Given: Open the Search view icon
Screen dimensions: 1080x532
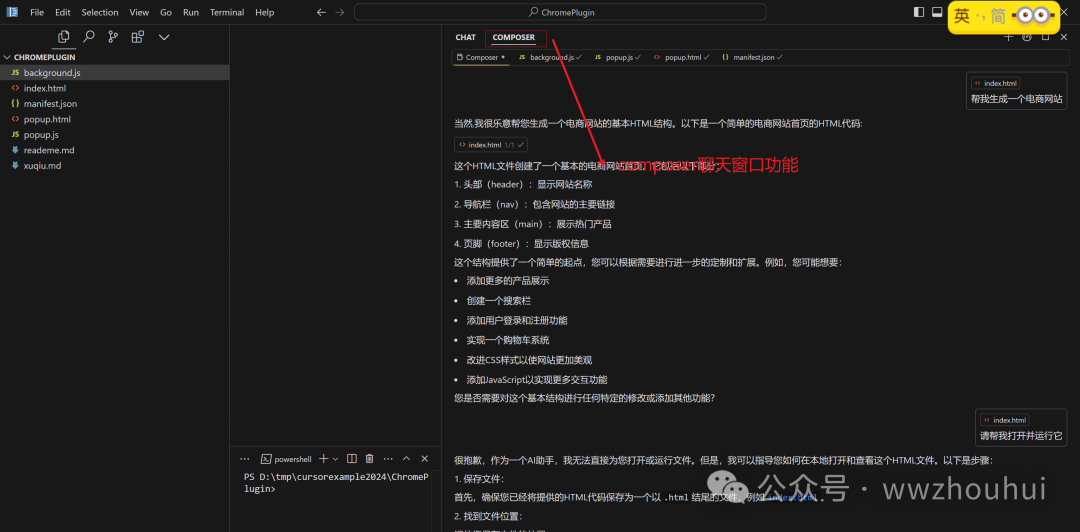Looking at the screenshot, I should pos(89,37).
